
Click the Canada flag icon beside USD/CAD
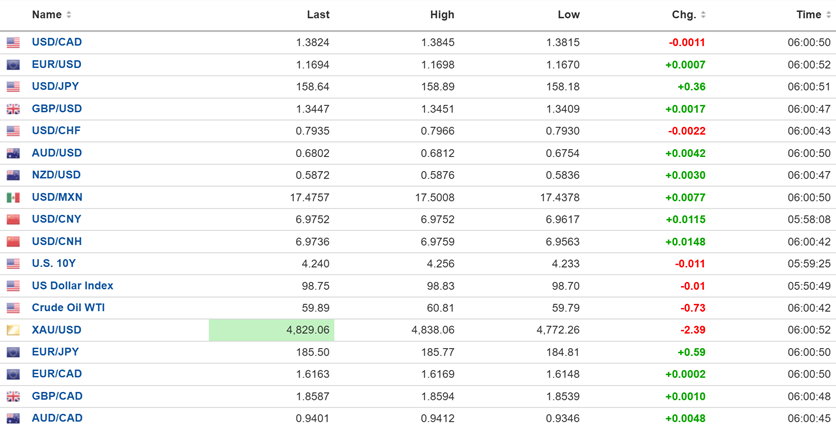point(13,43)
